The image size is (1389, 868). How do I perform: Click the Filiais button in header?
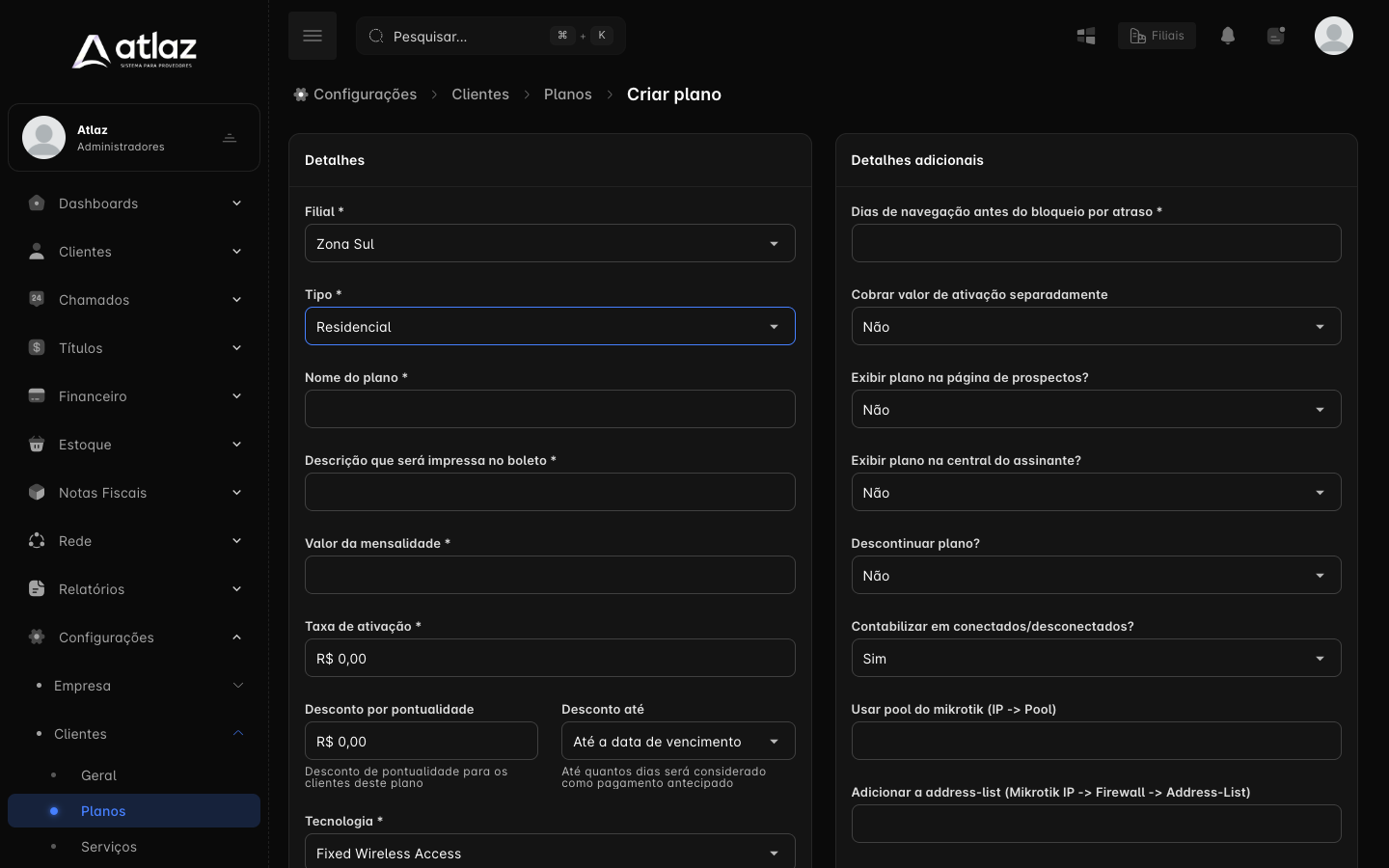coord(1157,36)
